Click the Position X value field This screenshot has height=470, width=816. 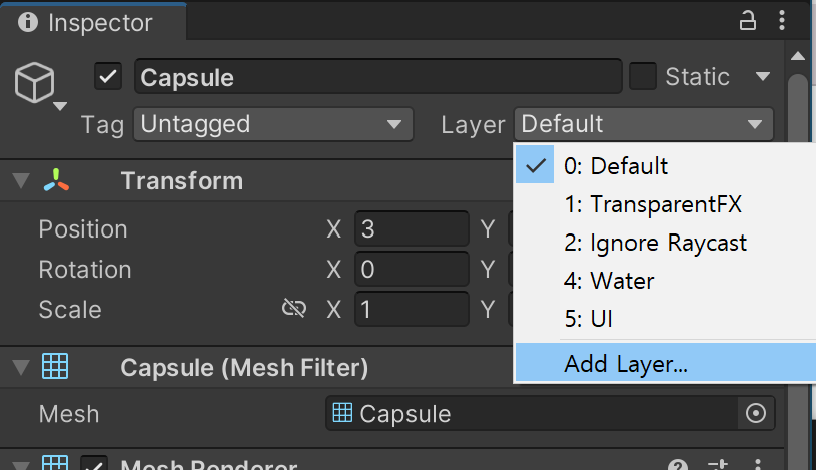pyautogui.click(x=411, y=229)
